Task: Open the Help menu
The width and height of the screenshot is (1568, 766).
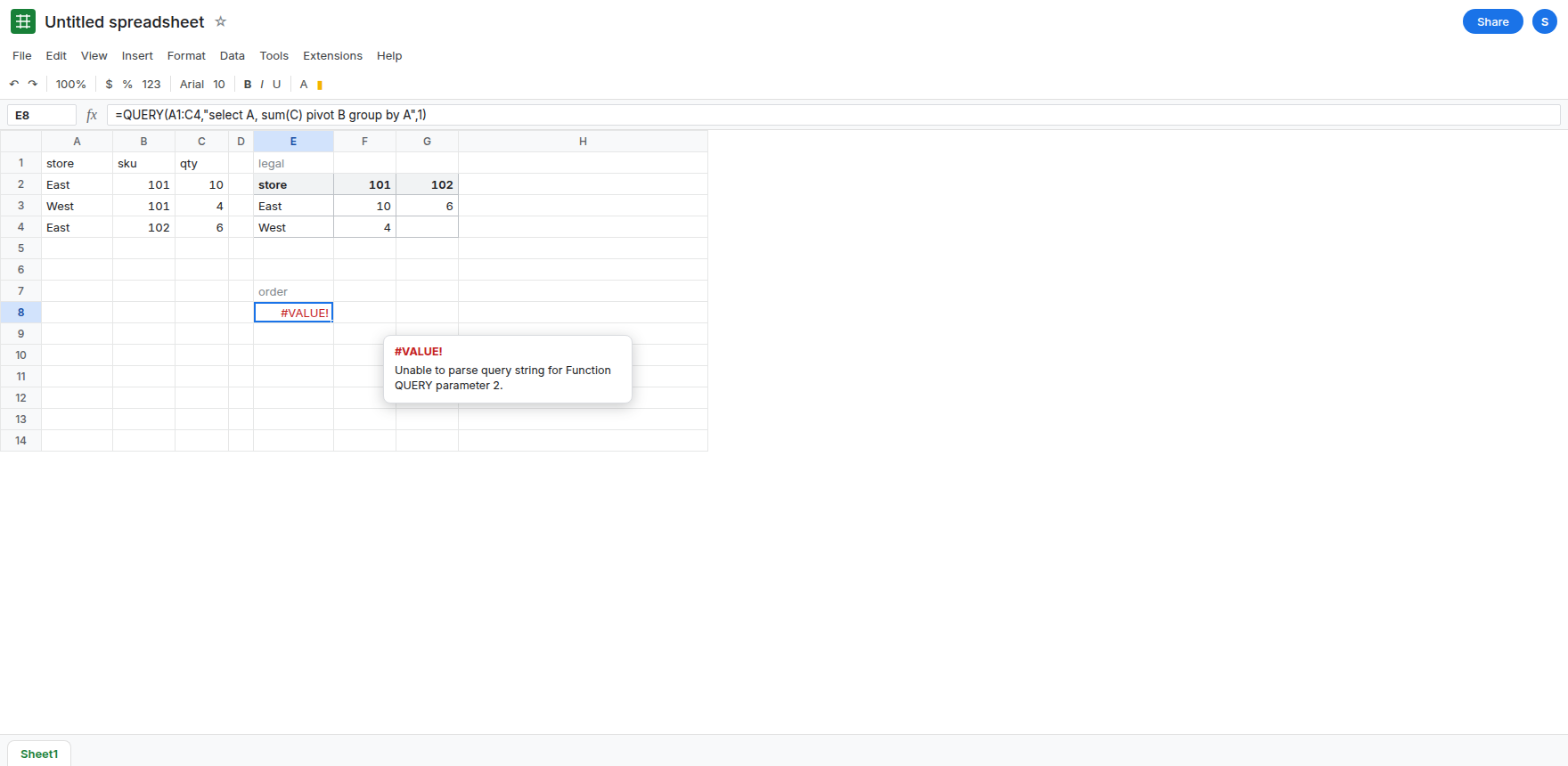Action: (389, 55)
